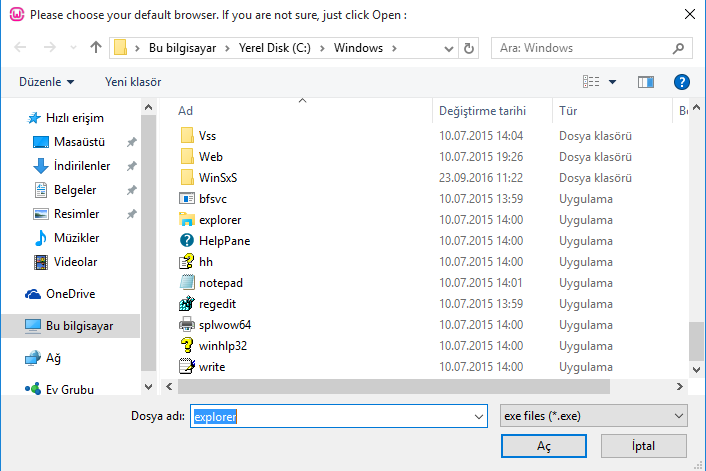Open recent locations dropdown arrow
The image size is (706, 471).
coord(73,47)
